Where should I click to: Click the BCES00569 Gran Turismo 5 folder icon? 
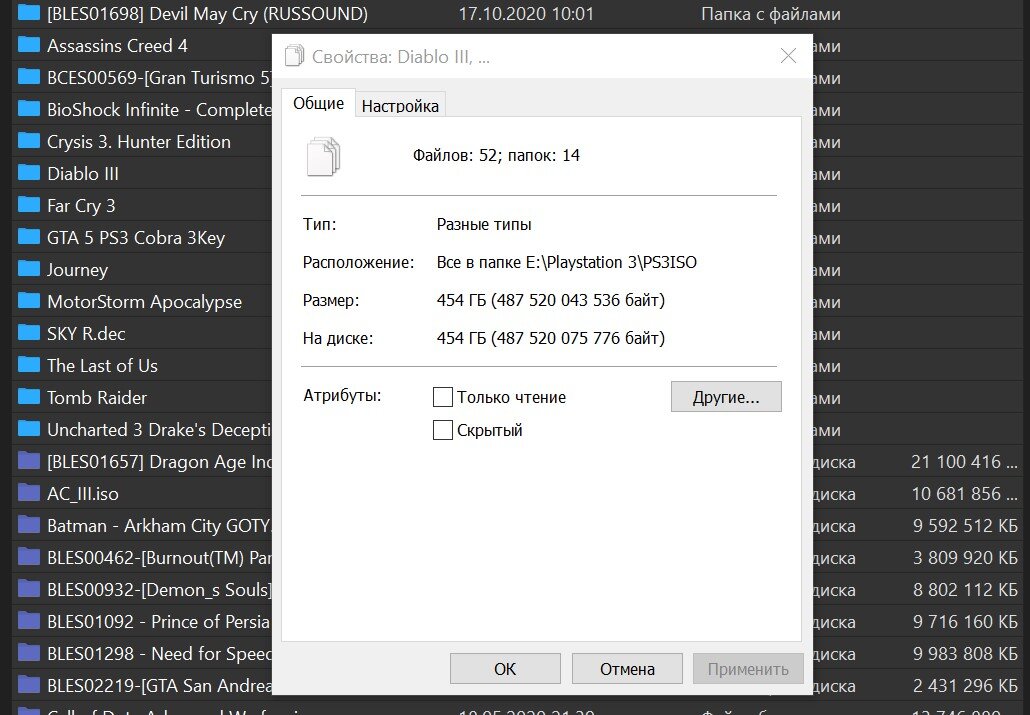coord(28,77)
